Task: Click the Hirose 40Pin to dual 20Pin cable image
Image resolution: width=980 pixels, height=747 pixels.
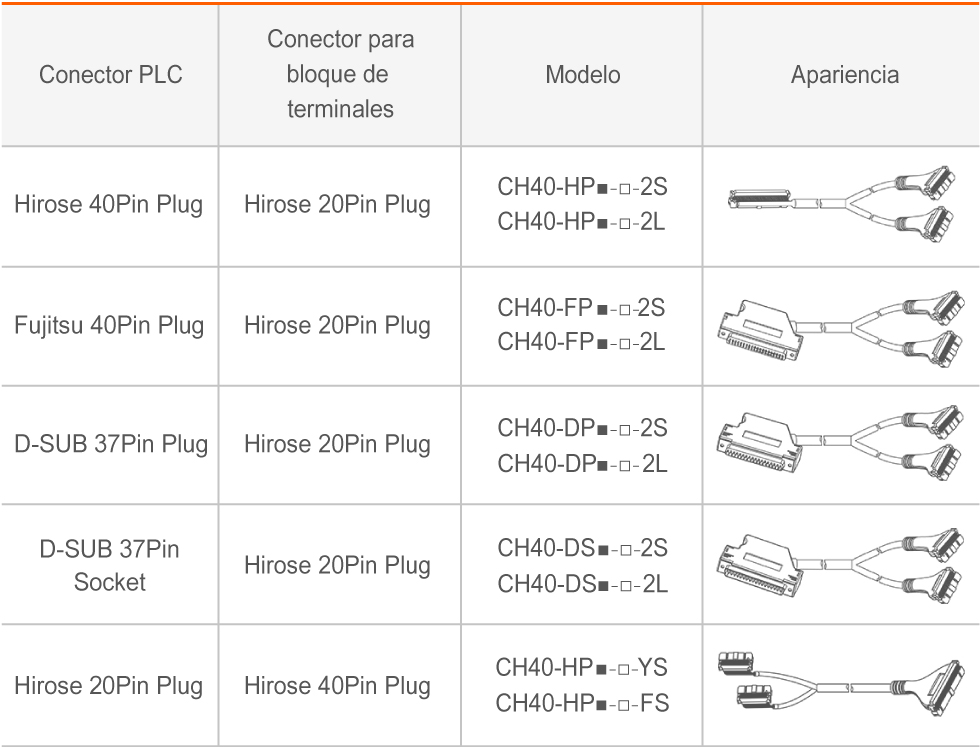Action: click(x=841, y=204)
